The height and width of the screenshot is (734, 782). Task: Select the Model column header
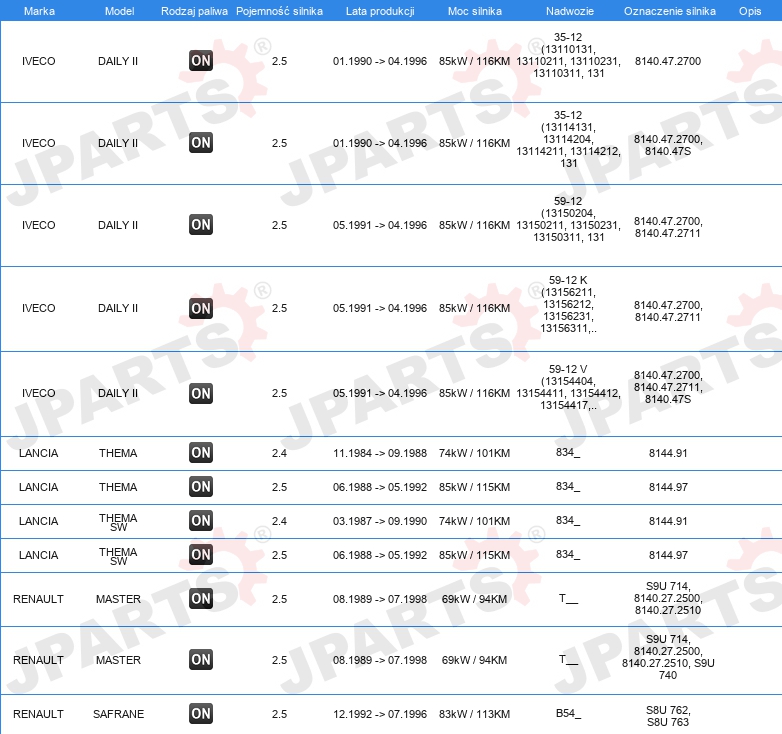tap(119, 11)
